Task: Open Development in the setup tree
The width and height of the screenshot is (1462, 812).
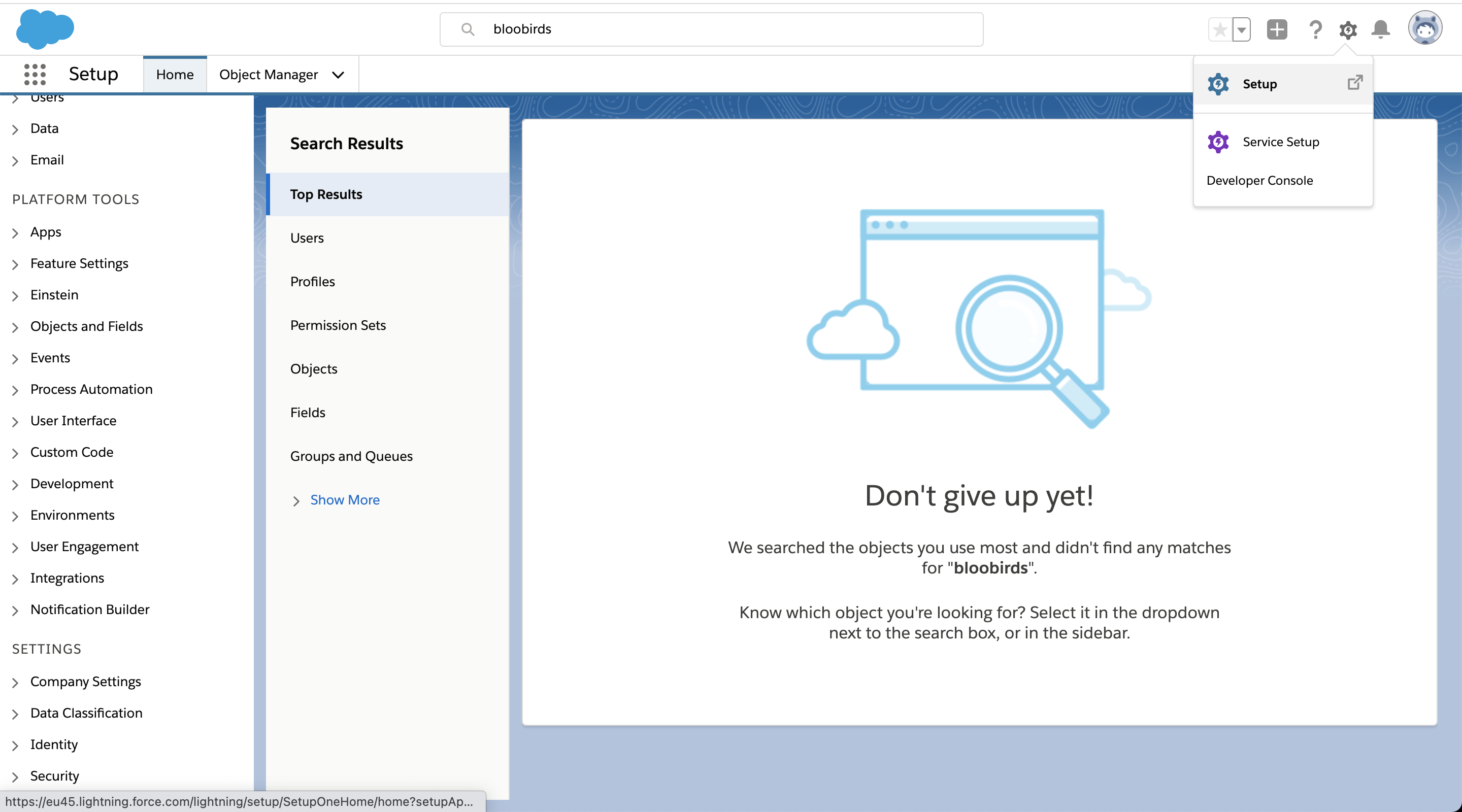Action: tap(72, 484)
